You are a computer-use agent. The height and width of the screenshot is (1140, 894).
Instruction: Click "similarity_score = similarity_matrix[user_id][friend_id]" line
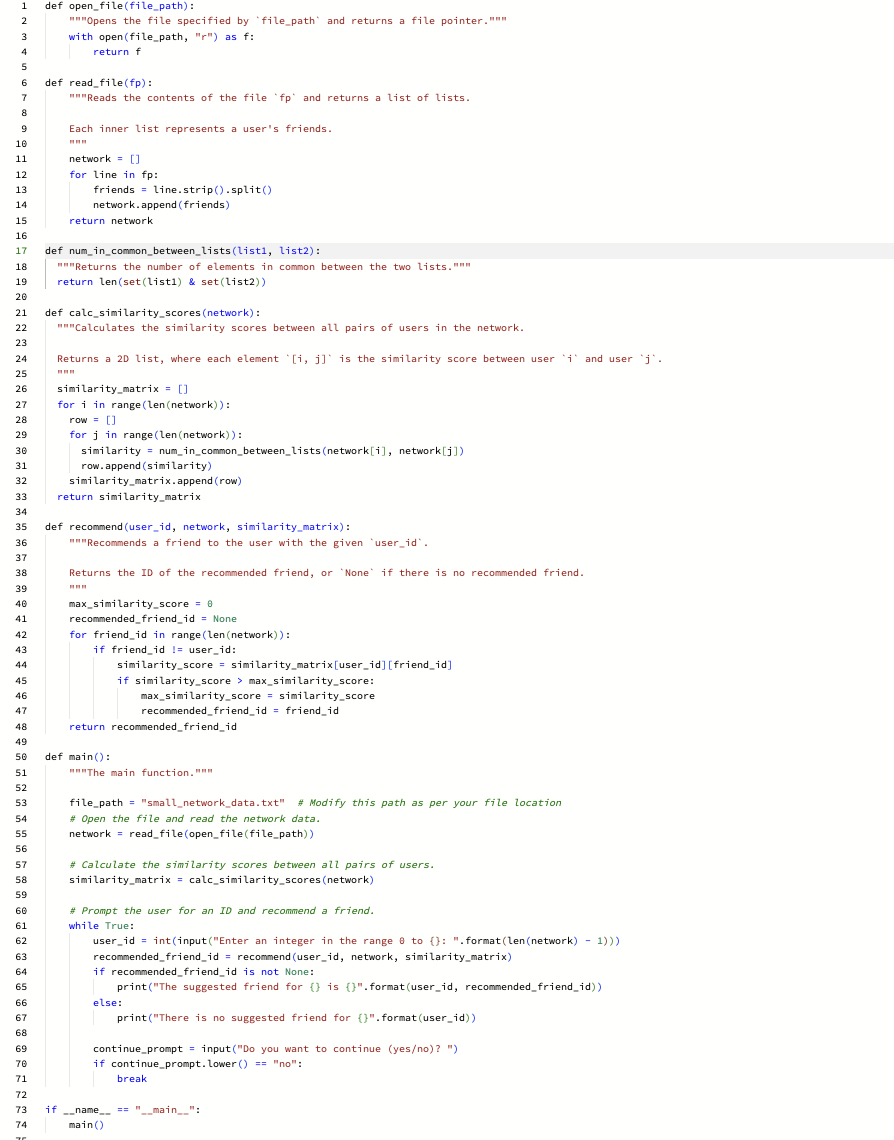click(x=284, y=665)
